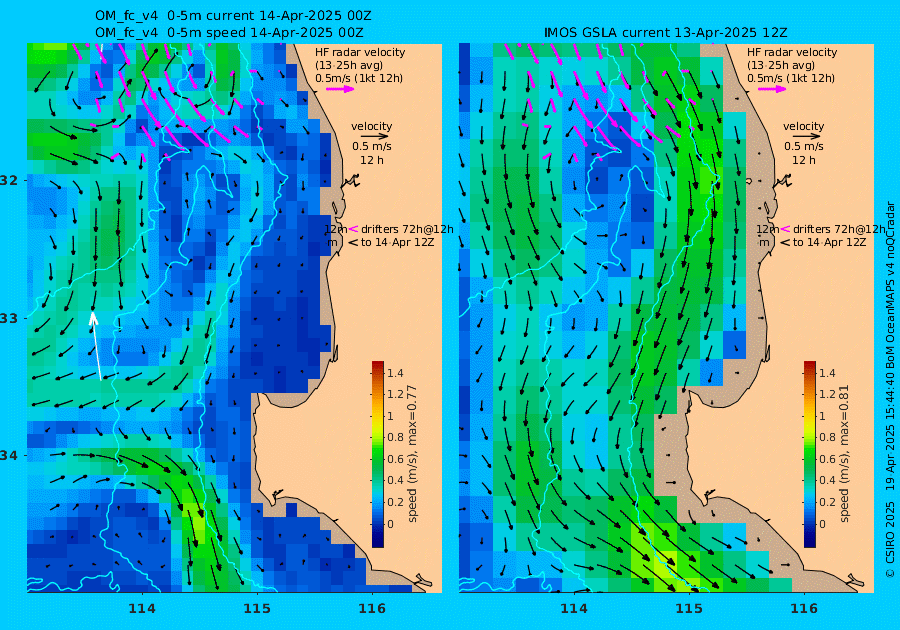Click '0.5m/s (1kt 12h)' text in the right map
This screenshot has width=900, height=630.
[x=790, y=78]
